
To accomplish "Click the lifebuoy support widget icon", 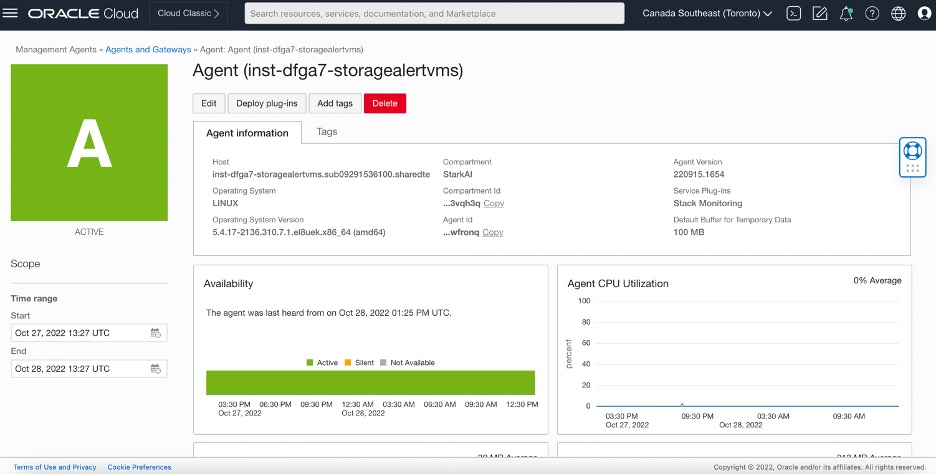I will tap(912, 150).
